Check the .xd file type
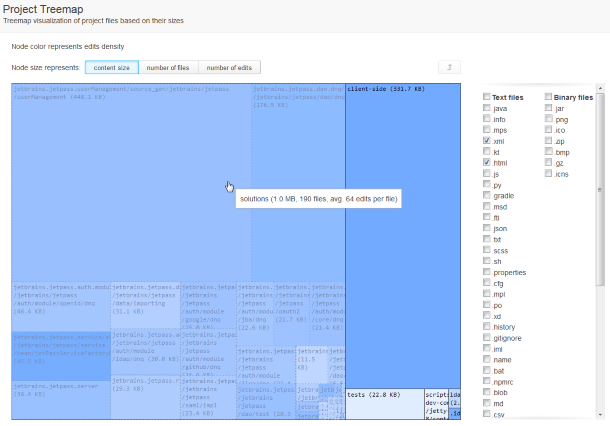Image resolution: width=610 pixels, height=426 pixels. (487, 315)
